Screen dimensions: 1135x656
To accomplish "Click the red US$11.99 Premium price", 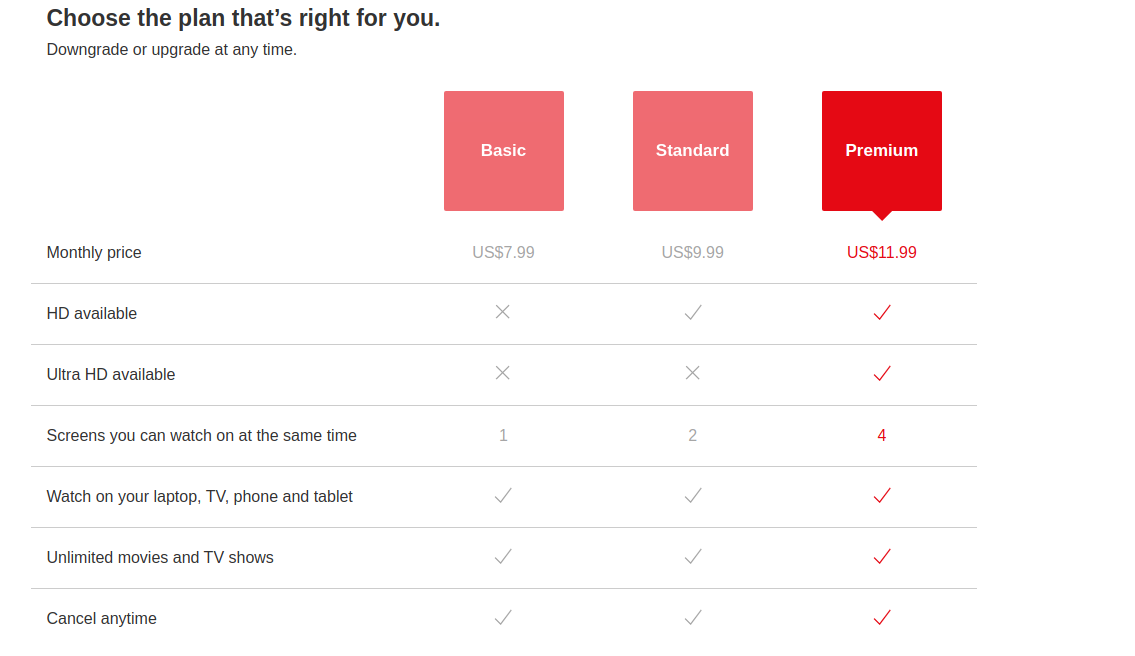I will pos(882,253).
